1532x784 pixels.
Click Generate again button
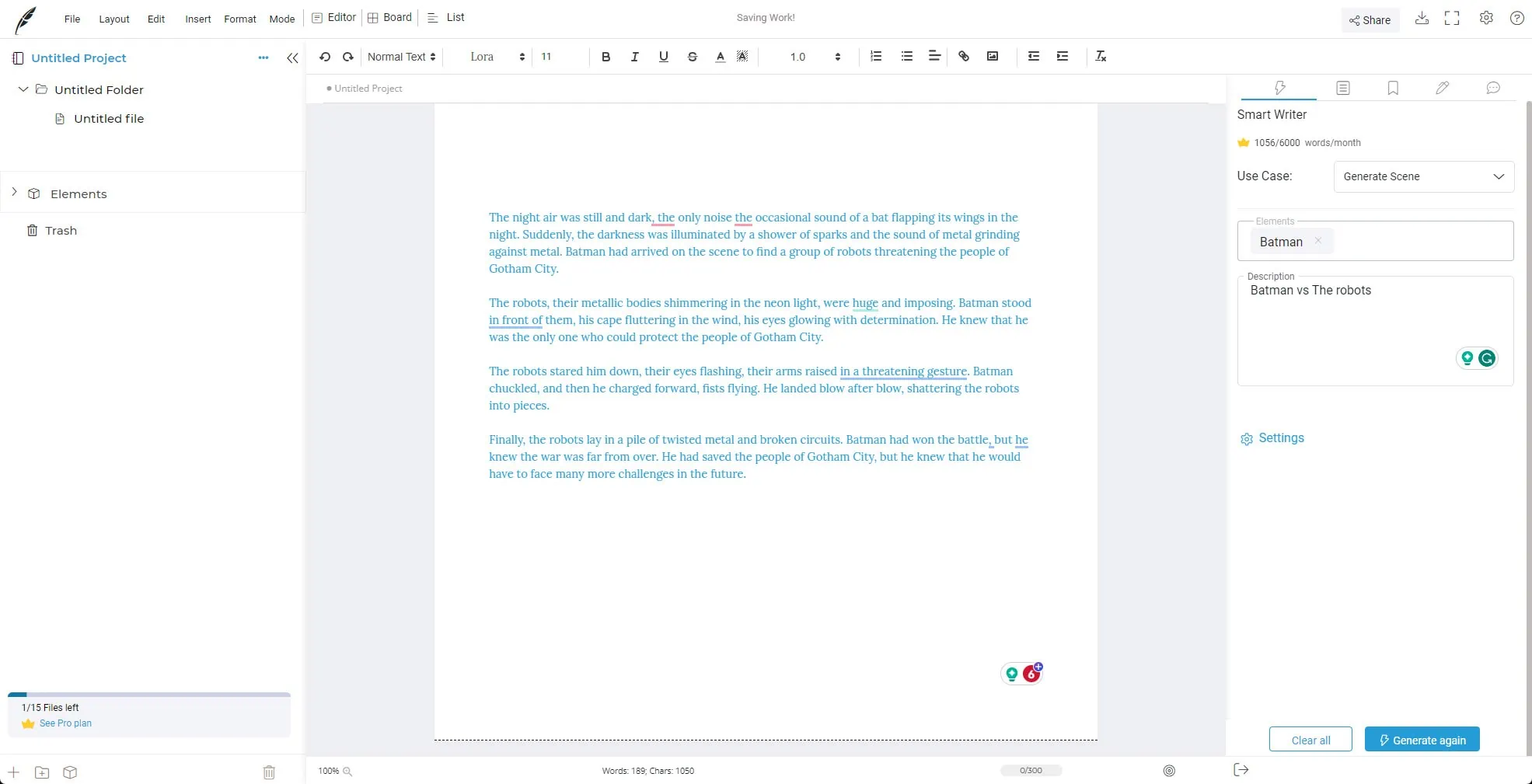[1422, 740]
